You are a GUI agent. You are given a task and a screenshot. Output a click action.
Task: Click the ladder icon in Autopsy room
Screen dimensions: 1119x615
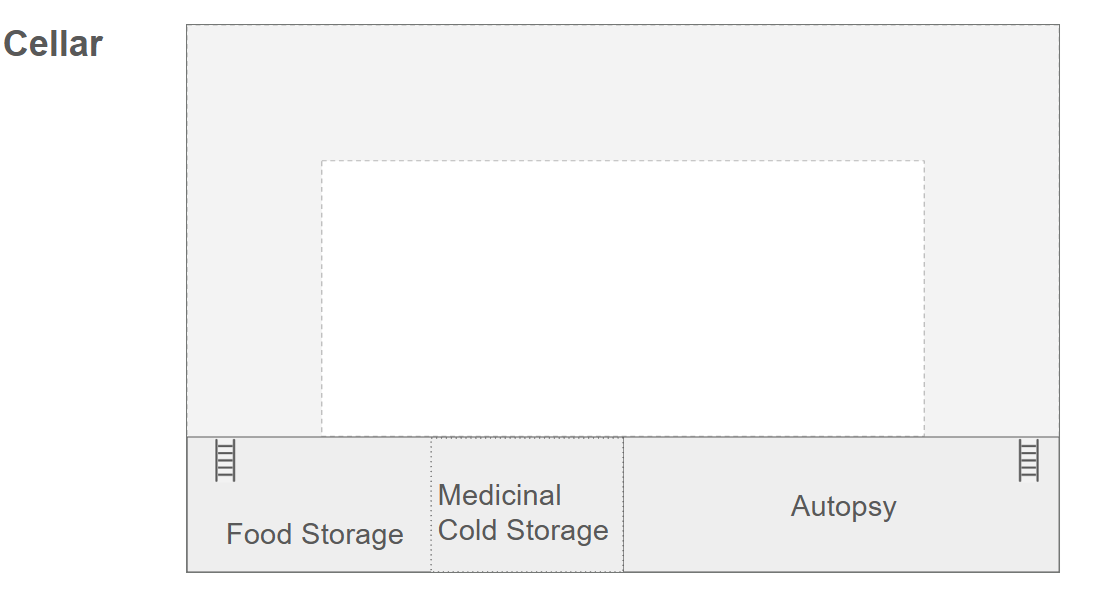1028,461
